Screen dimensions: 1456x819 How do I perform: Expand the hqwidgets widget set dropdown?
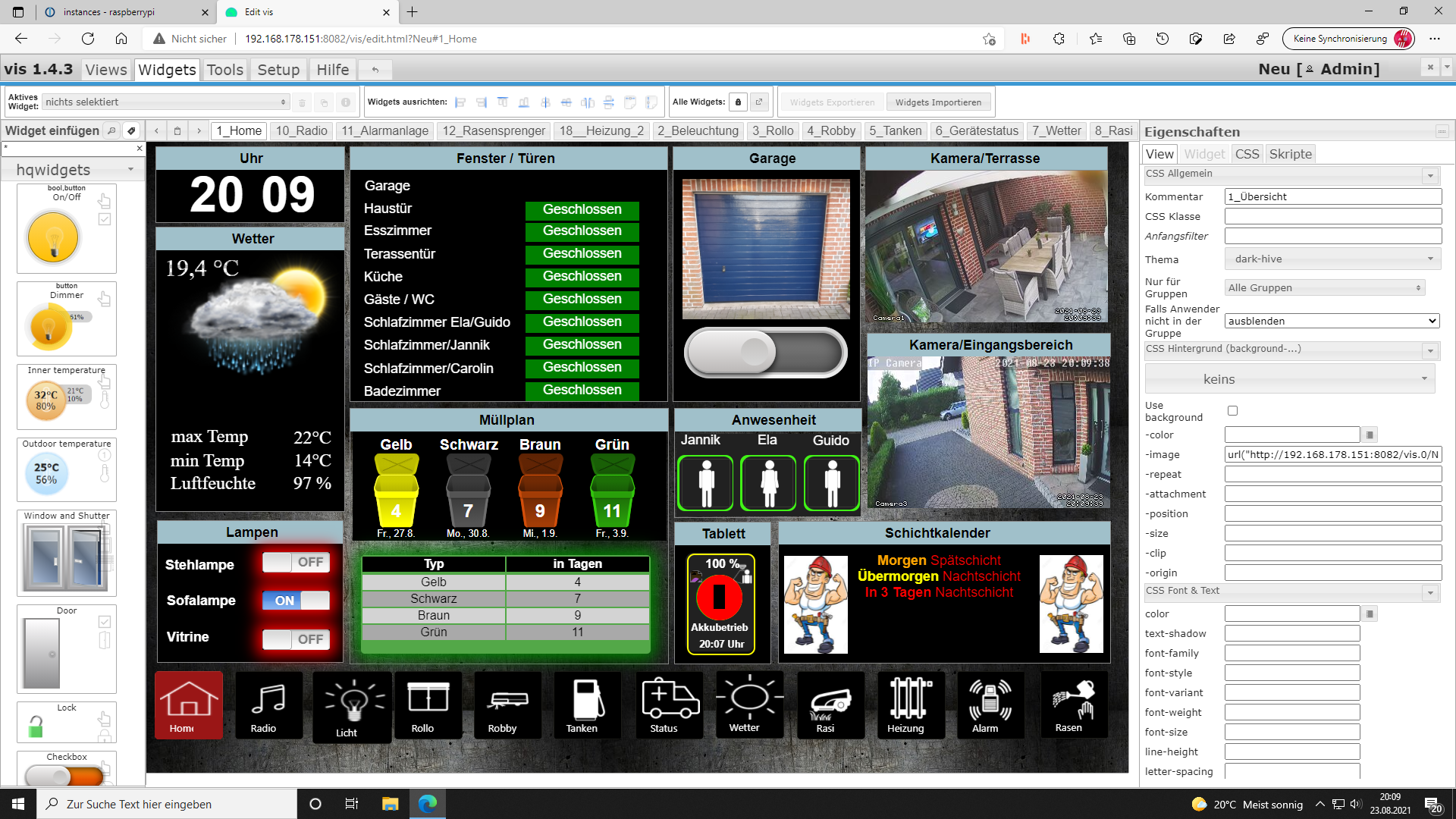[74, 170]
